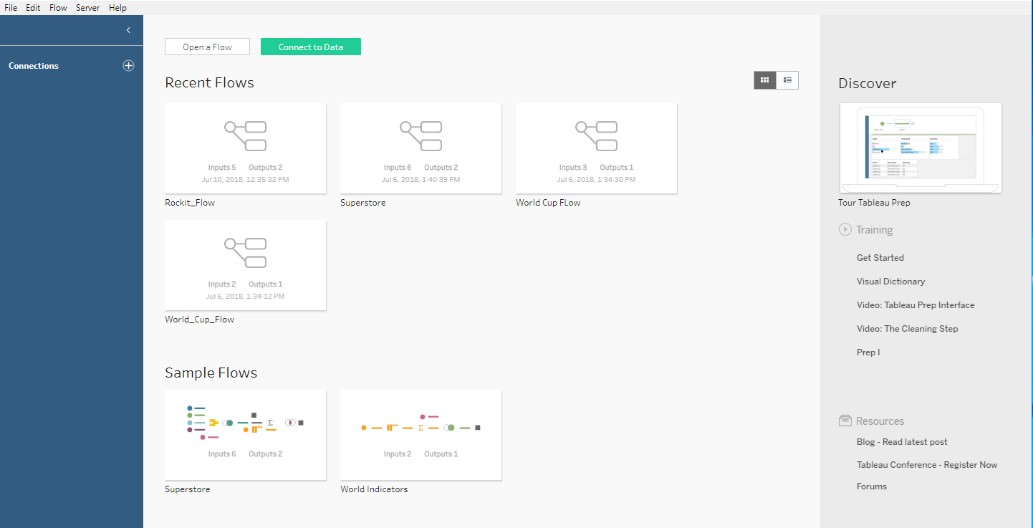Click the flow icon on the Rockit_Flow card

[245, 136]
